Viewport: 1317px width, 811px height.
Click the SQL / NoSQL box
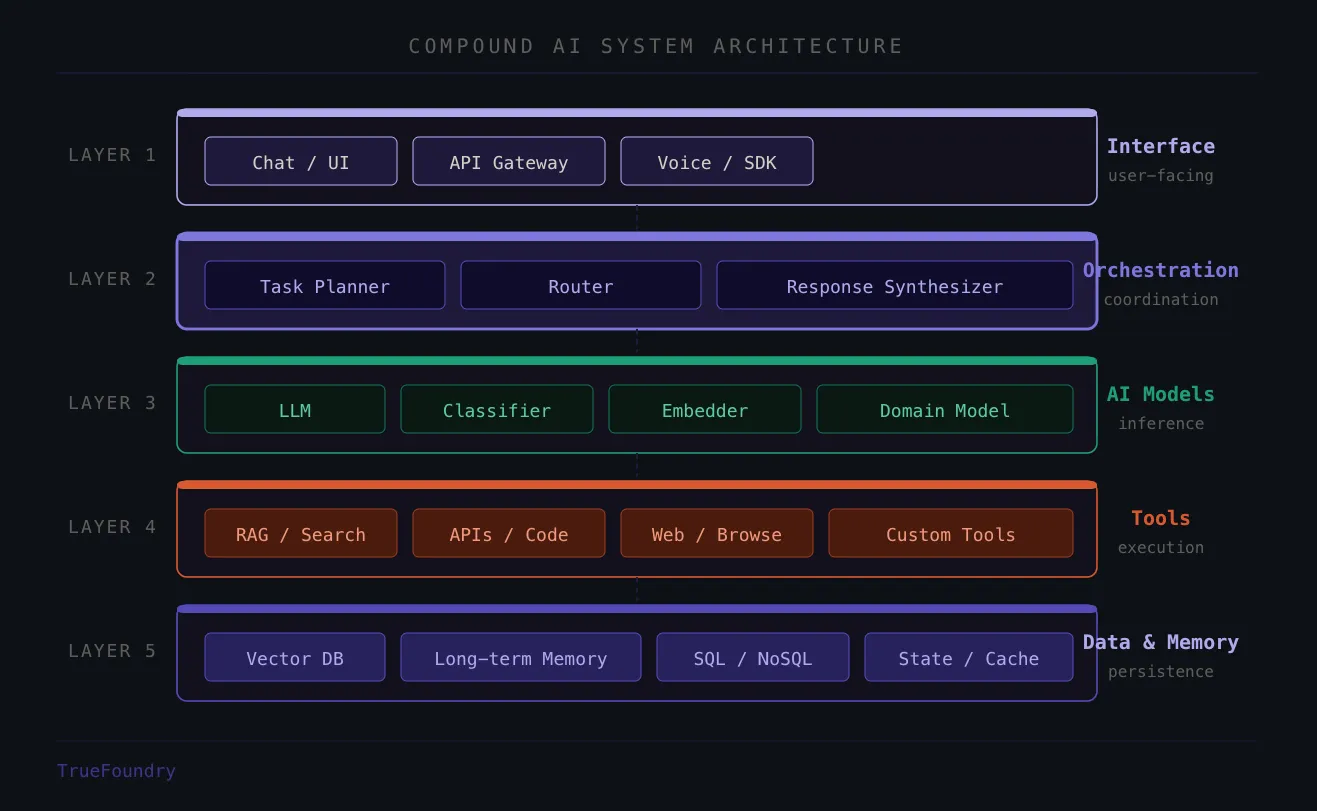pos(753,657)
